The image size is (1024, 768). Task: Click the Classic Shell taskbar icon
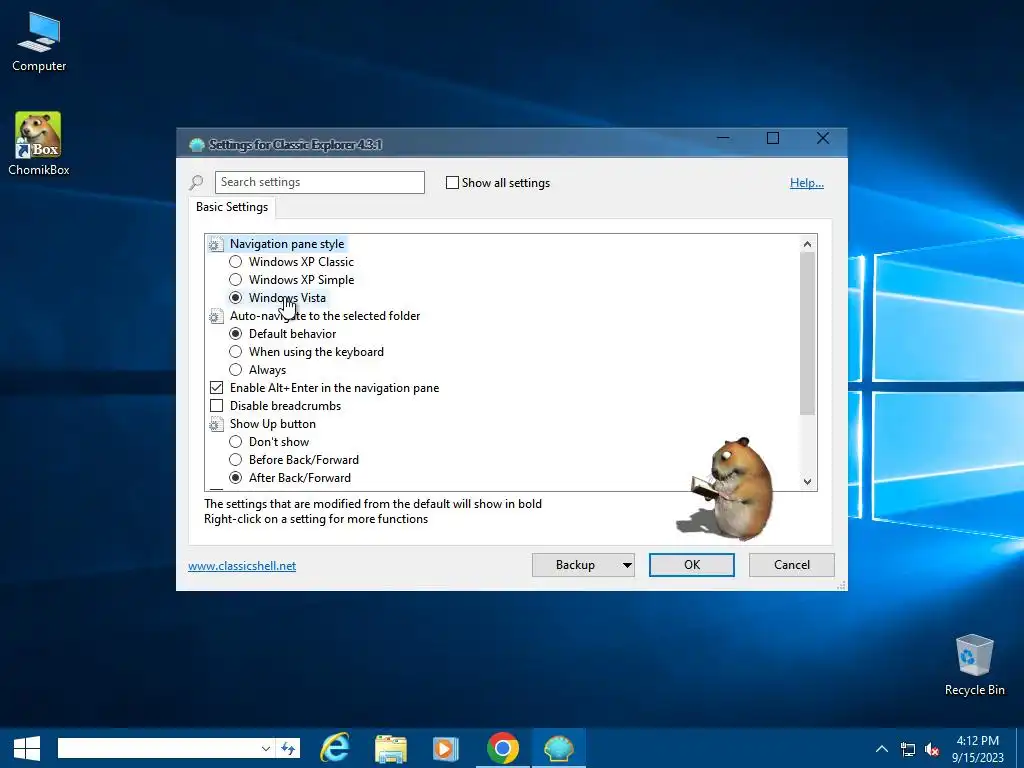(x=558, y=748)
